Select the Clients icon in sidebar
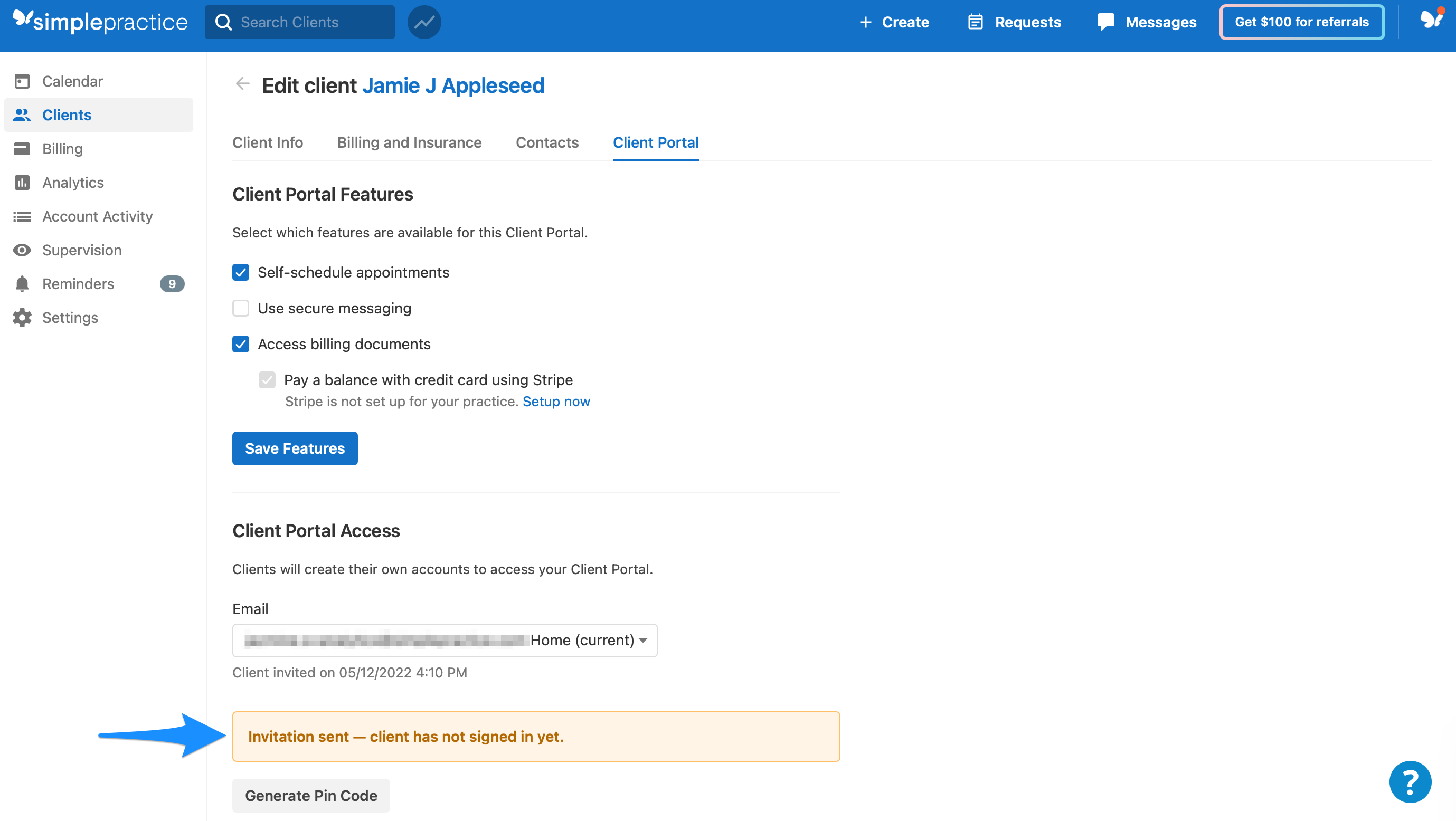Image resolution: width=1456 pixels, height=821 pixels. click(66, 114)
